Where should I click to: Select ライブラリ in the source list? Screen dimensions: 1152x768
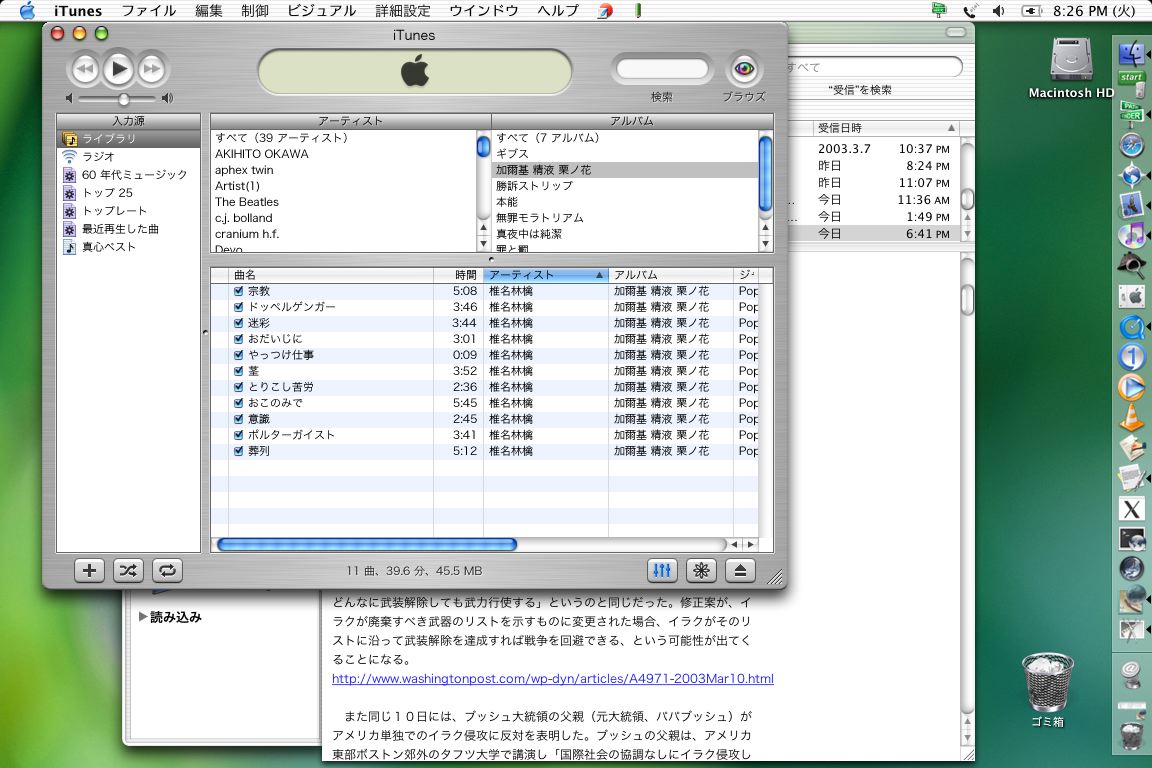(129, 138)
